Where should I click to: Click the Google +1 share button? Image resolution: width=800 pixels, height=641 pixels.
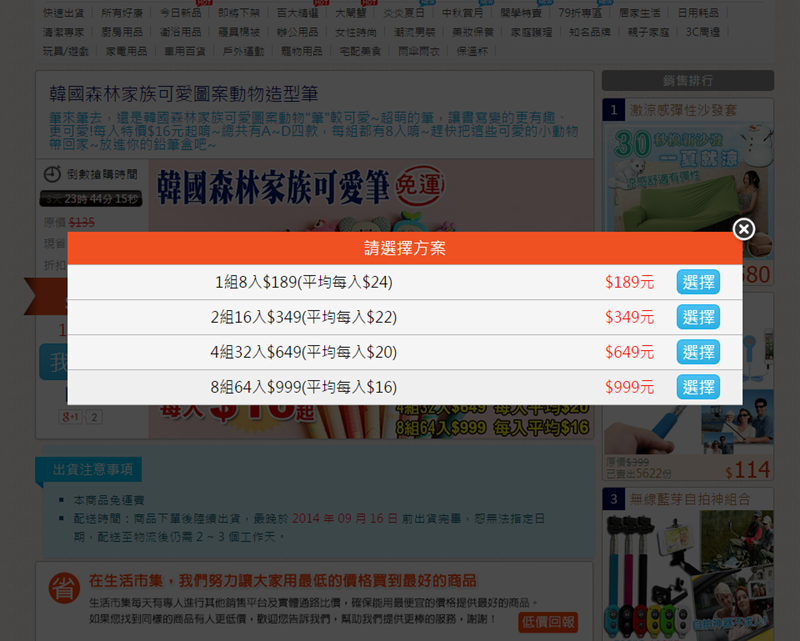tap(70, 417)
